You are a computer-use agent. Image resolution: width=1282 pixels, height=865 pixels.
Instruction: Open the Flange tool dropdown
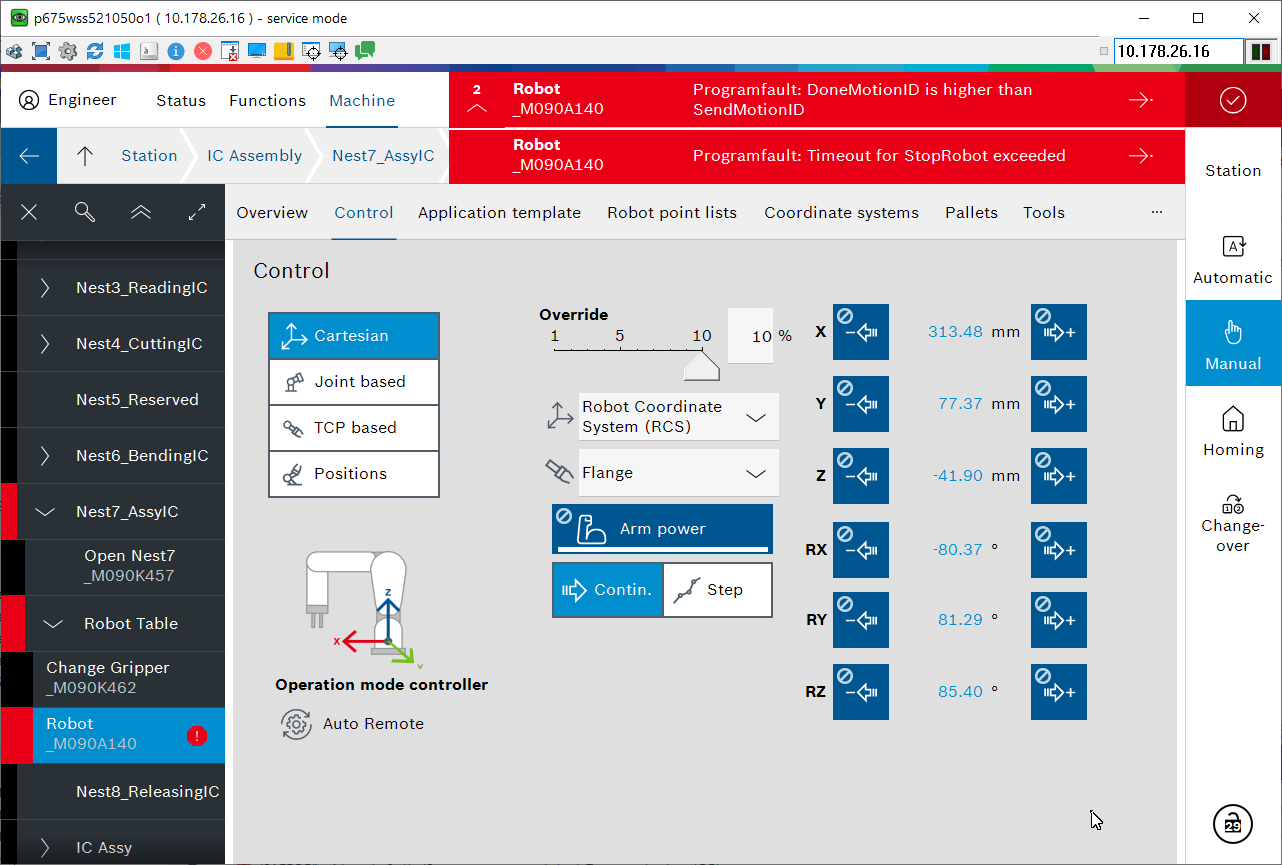[678, 473]
